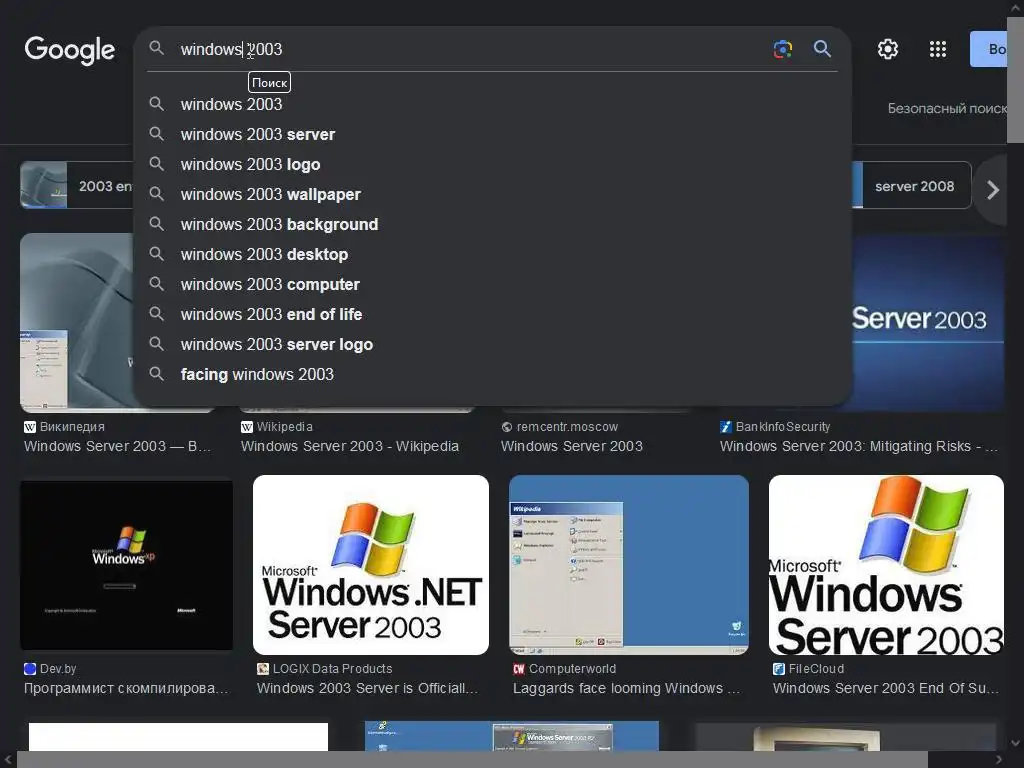
Task: Click the remcentr.moscow globe favicon
Action: tap(507, 427)
